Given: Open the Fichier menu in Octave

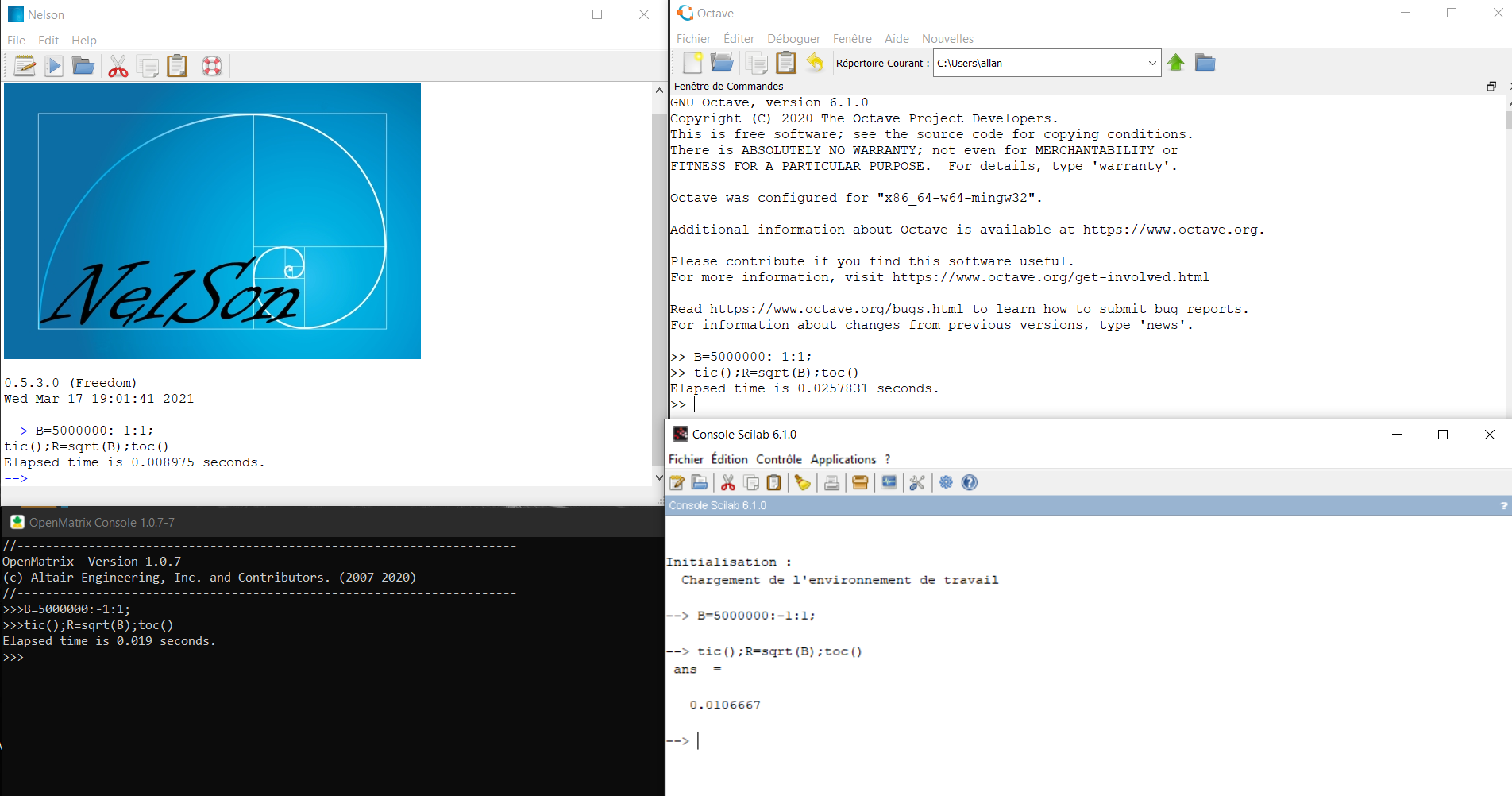Looking at the screenshot, I should pyautogui.click(x=693, y=38).
